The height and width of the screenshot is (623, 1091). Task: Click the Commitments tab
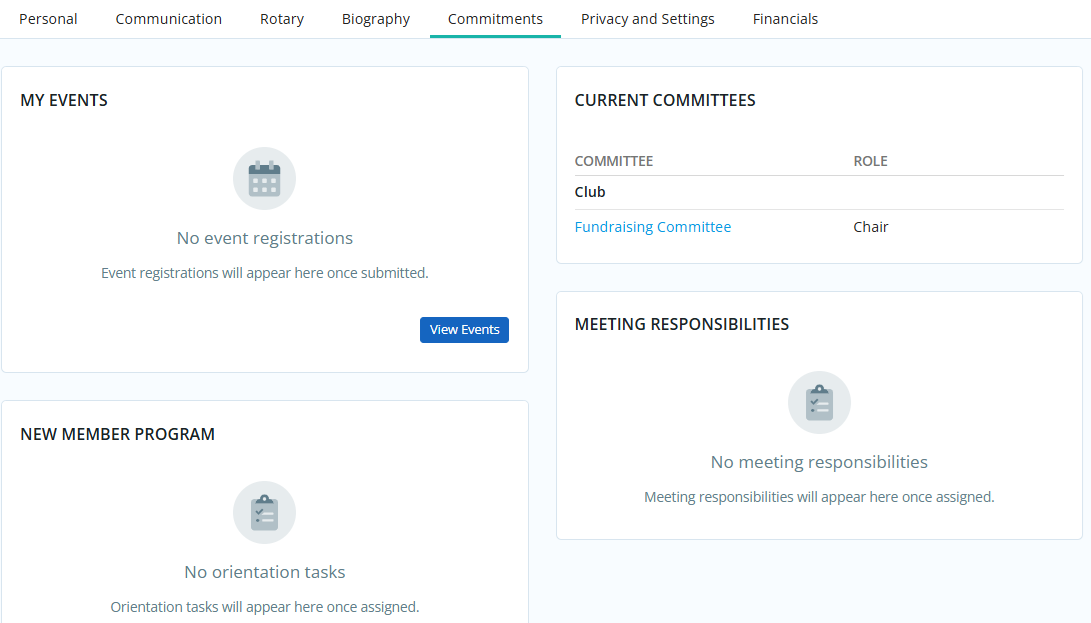click(495, 19)
